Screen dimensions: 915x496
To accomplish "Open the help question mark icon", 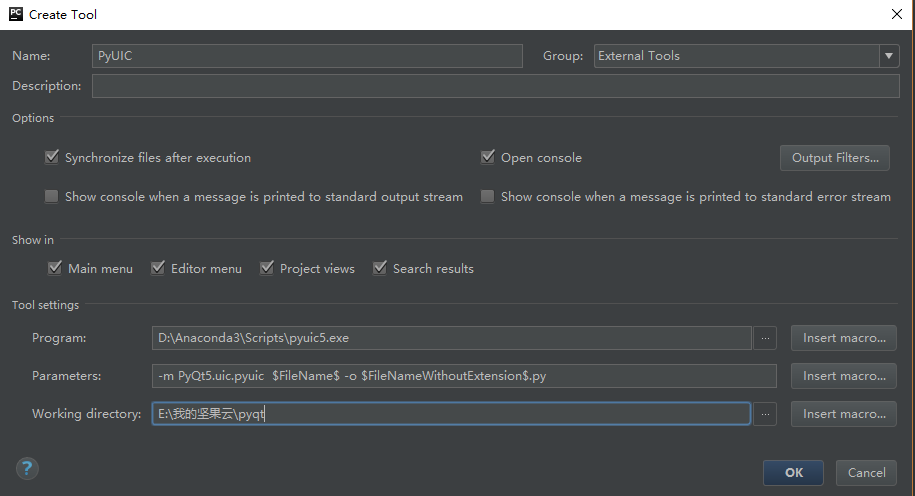I will tap(27, 468).
